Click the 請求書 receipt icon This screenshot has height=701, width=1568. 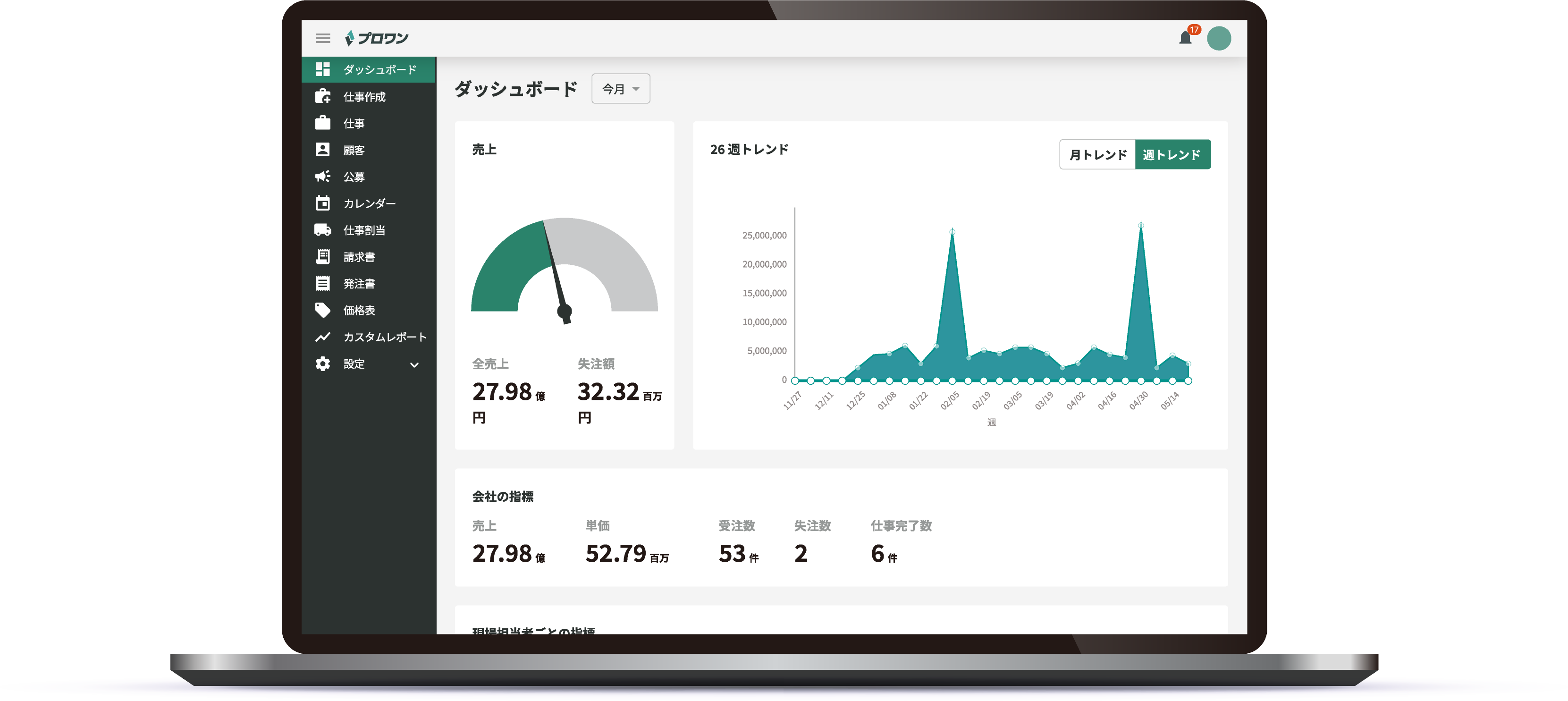coord(322,257)
